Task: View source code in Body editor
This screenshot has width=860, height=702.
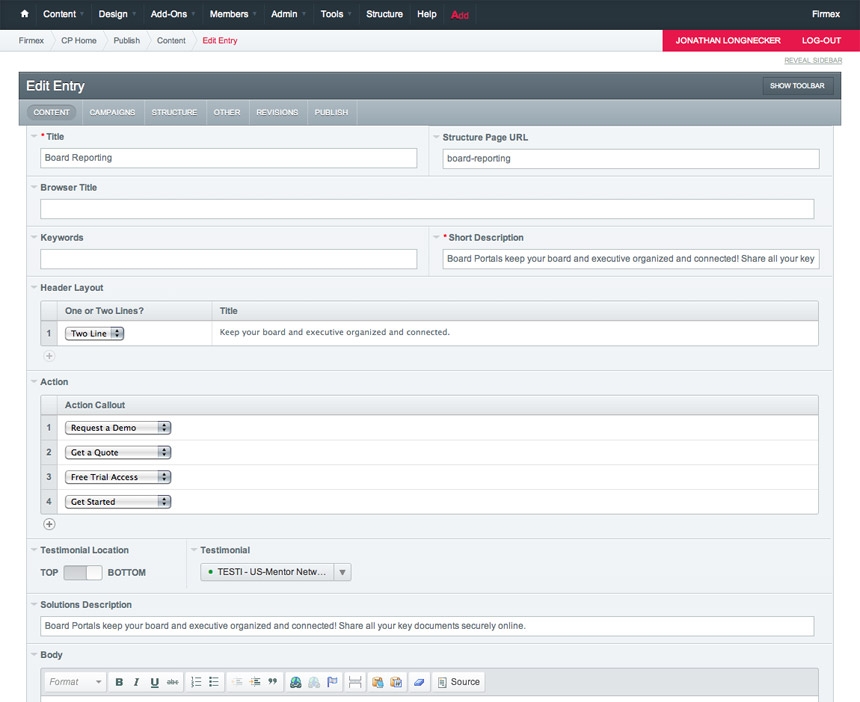Action: 459,682
